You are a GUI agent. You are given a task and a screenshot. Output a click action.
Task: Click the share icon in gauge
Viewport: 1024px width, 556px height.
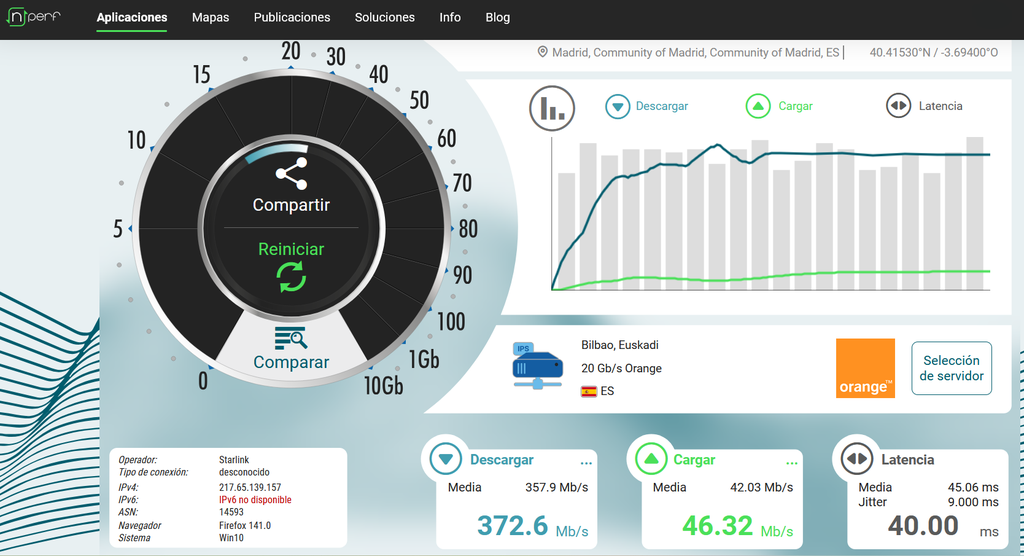tap(291, 174)
